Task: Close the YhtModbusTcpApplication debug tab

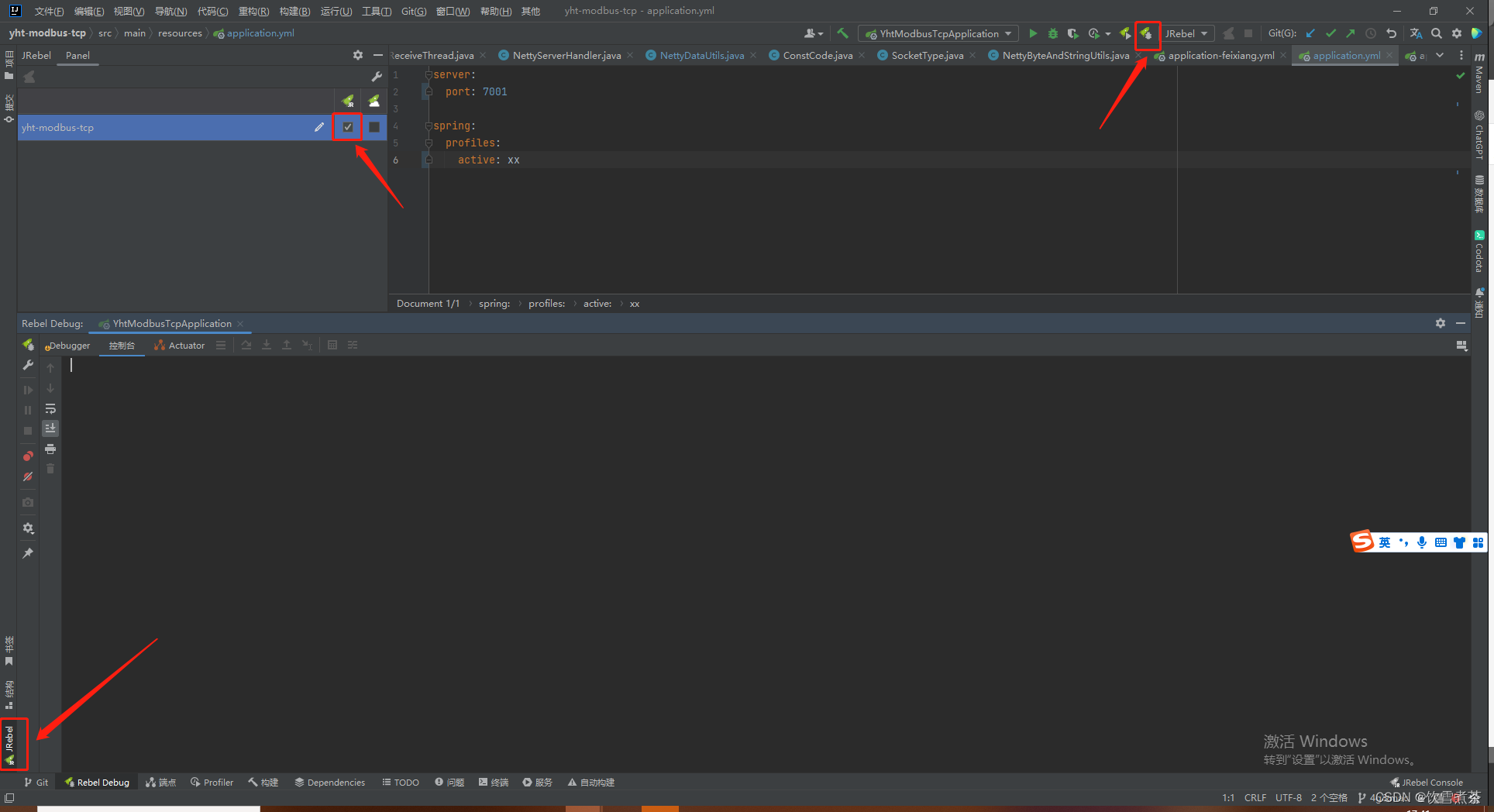Action: click(x=240, y=324)
